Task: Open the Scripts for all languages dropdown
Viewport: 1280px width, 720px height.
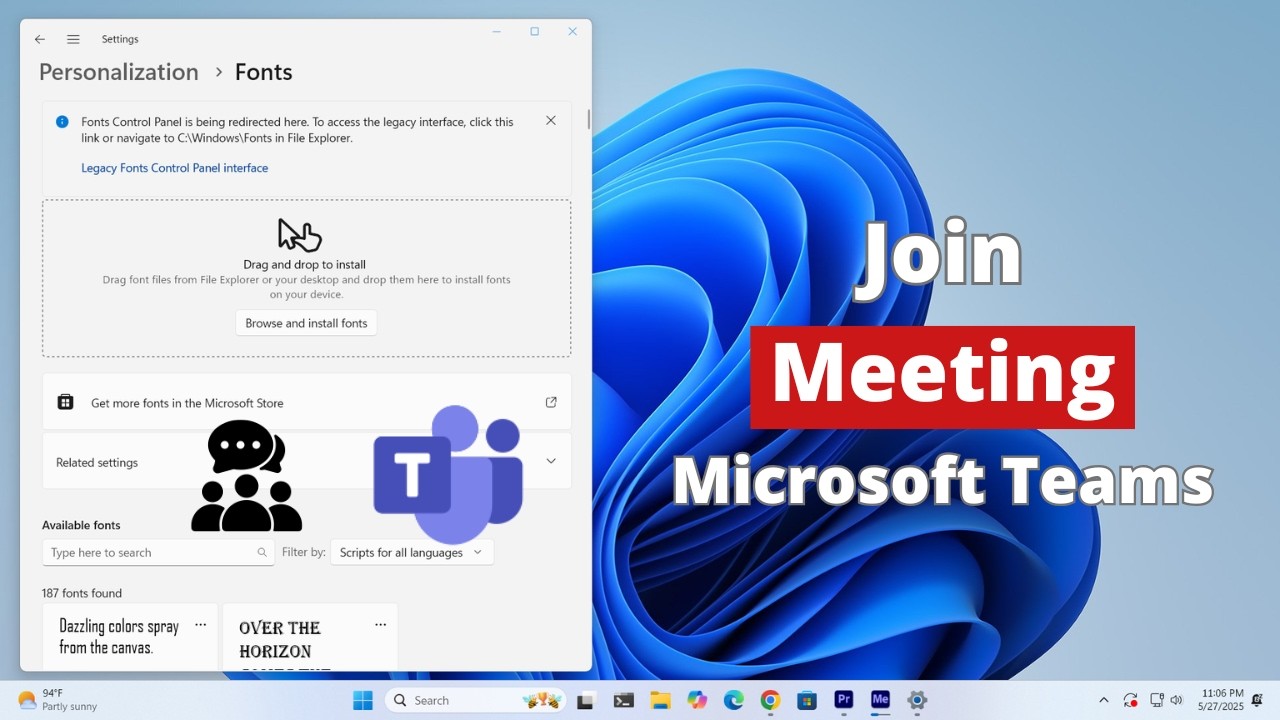Action: [x=412, y=552]
